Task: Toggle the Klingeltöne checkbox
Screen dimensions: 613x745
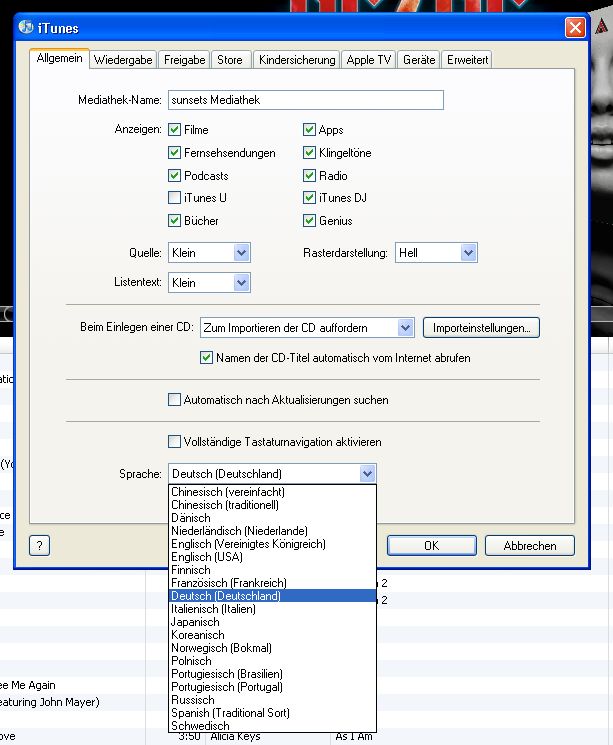Action: pyautogui.click(x=309, y=153)
